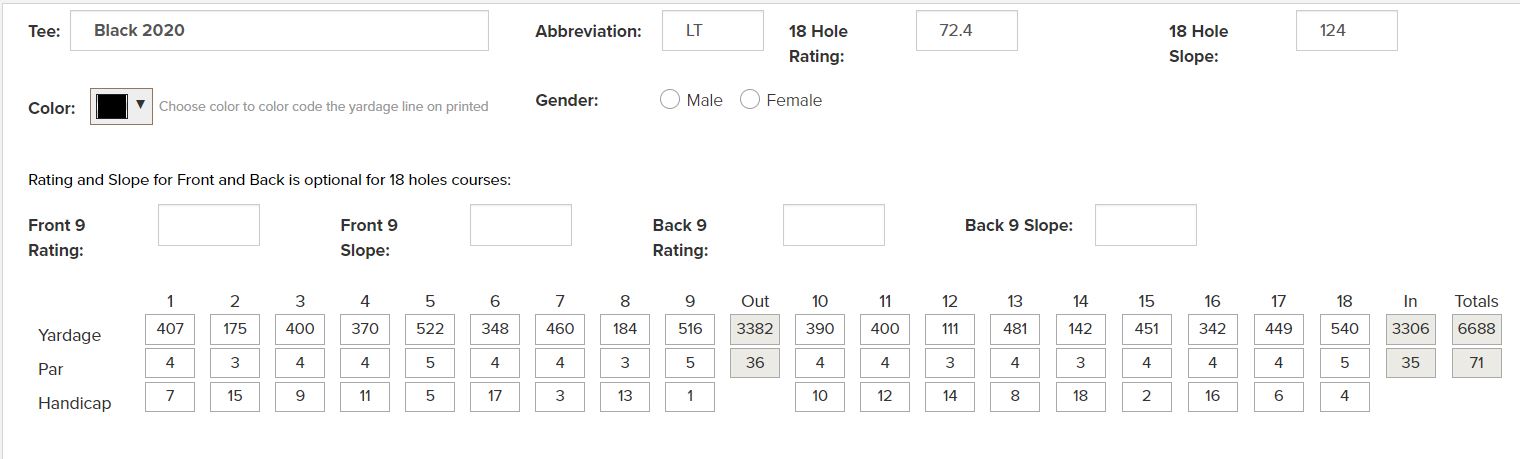Click hole 5 yardage field showing 522
Screen dimensions: 1520x459
click(x=430, y=329)
